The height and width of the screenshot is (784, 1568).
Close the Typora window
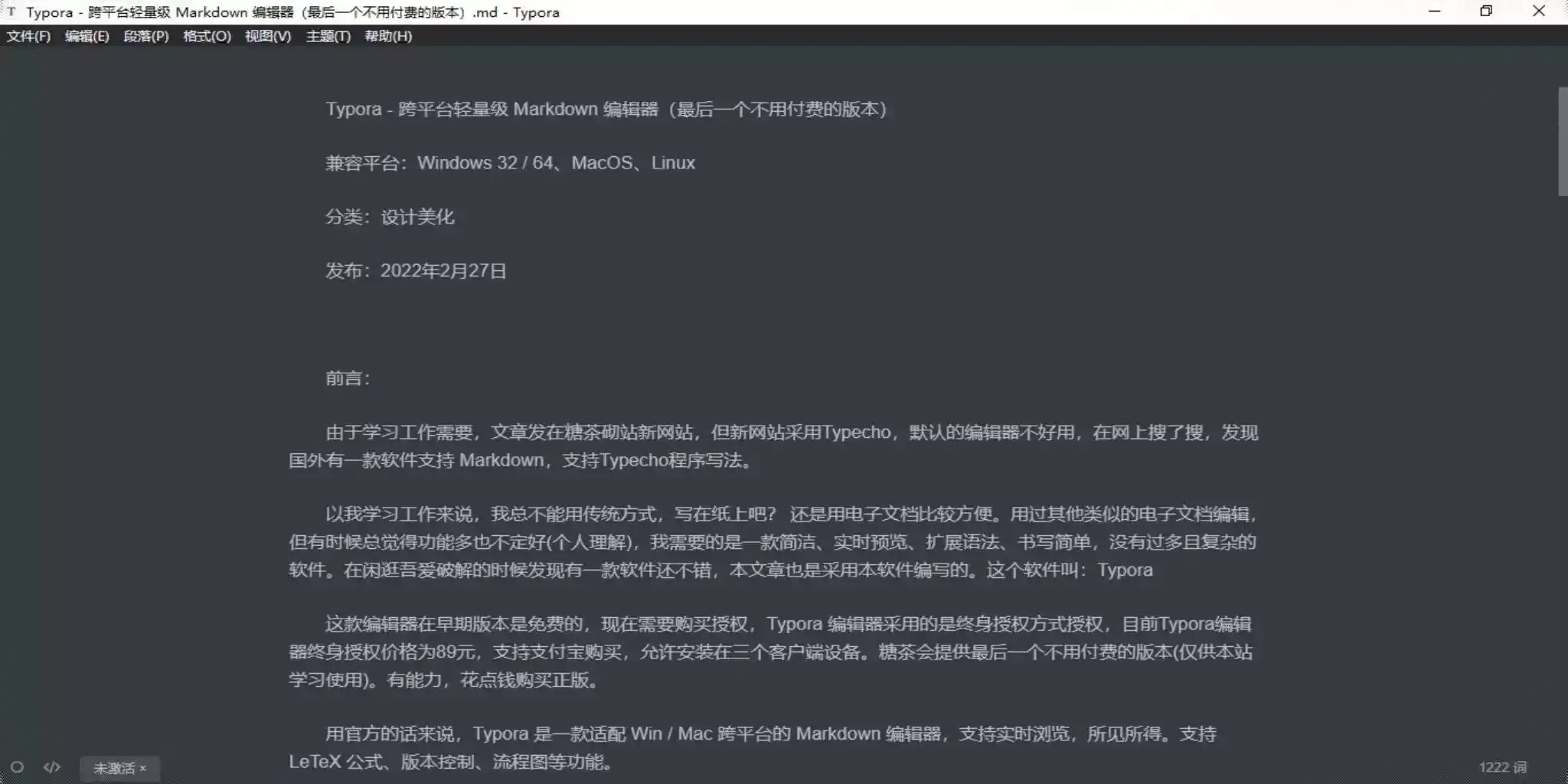[x=1539, y=11]
